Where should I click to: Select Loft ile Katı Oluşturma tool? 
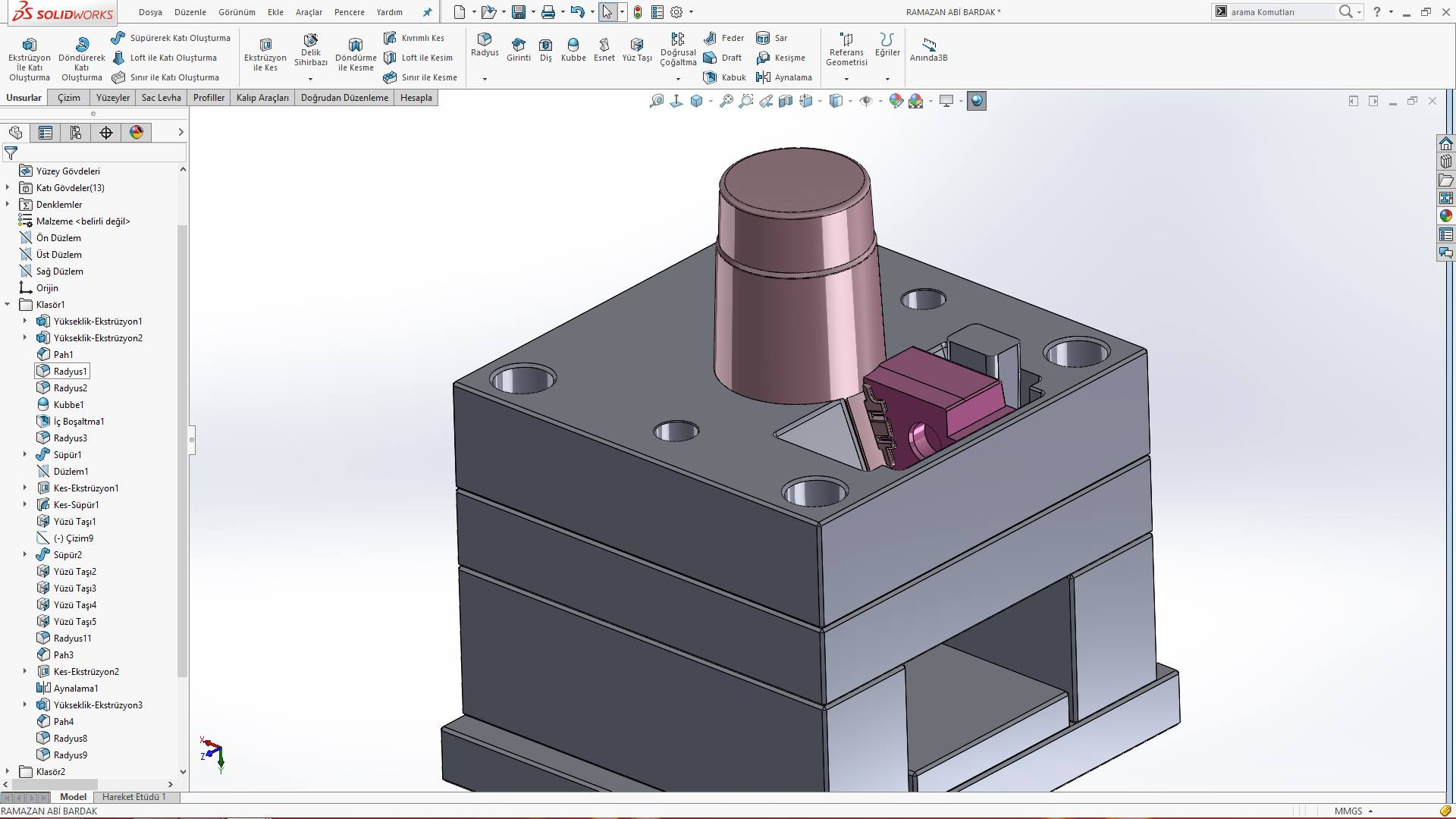(165, 58)
